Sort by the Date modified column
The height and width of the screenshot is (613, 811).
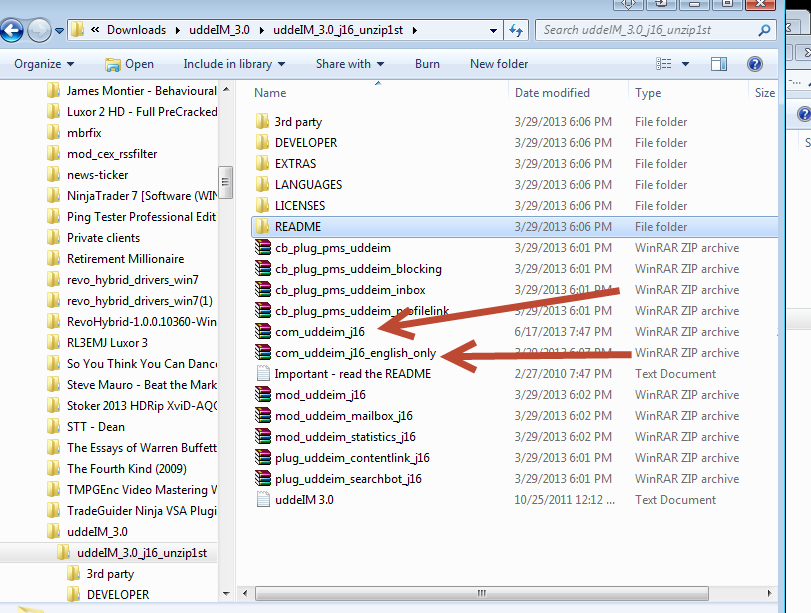[552, 93]
